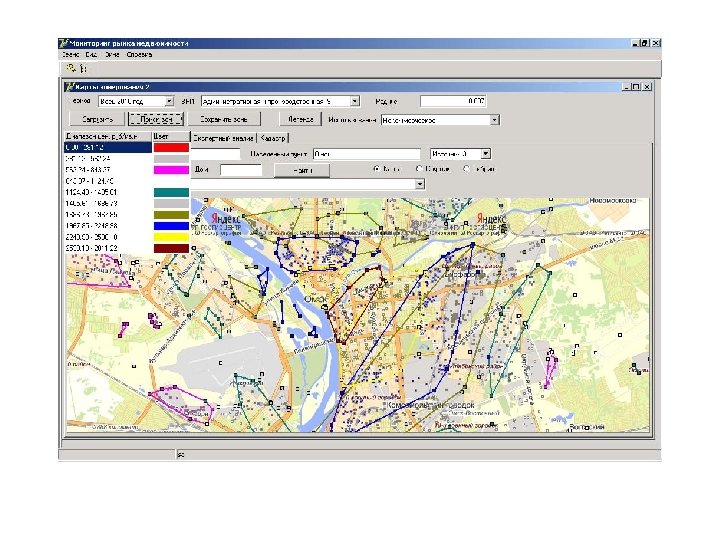Select the price range row beside olive swatch
720x540 pixels.
point(108,214)
